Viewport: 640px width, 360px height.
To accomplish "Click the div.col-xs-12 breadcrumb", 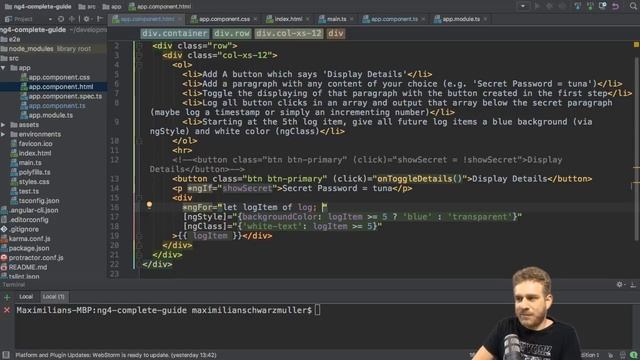I will (x=289, y=33).
